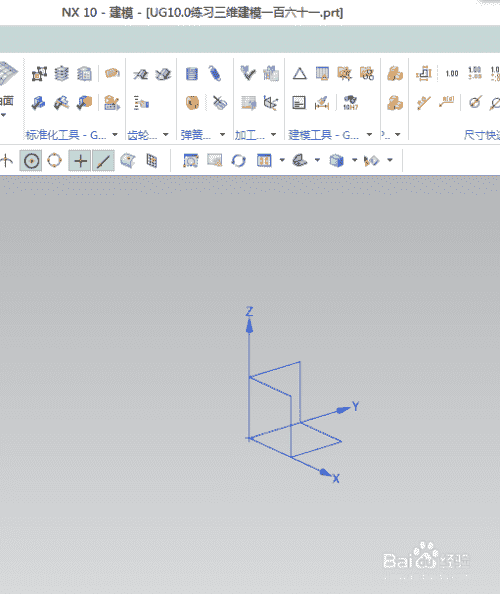Click the upper orange boxes icon

(395, 73)
